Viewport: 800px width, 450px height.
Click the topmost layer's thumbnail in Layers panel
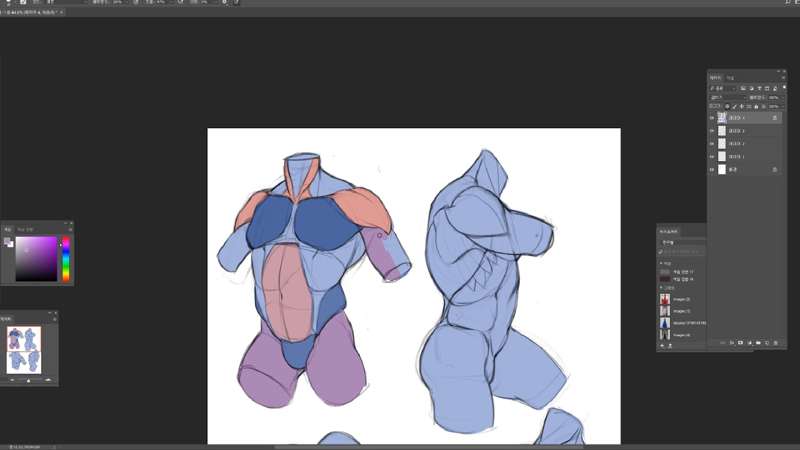pos(722,118)
